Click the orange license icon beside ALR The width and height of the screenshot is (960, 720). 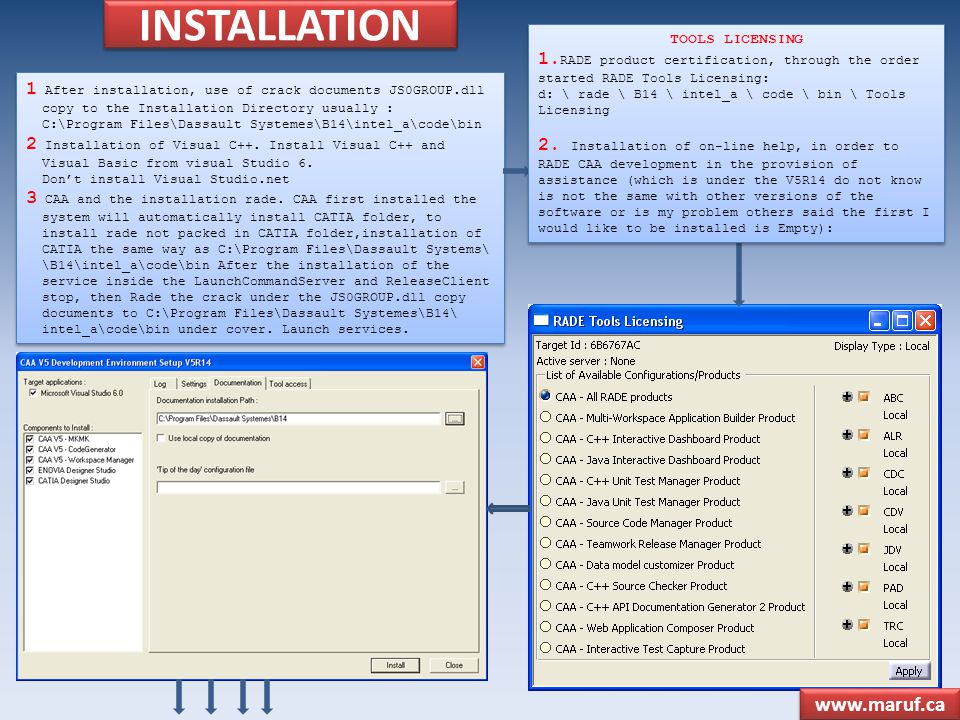(864, 435)
